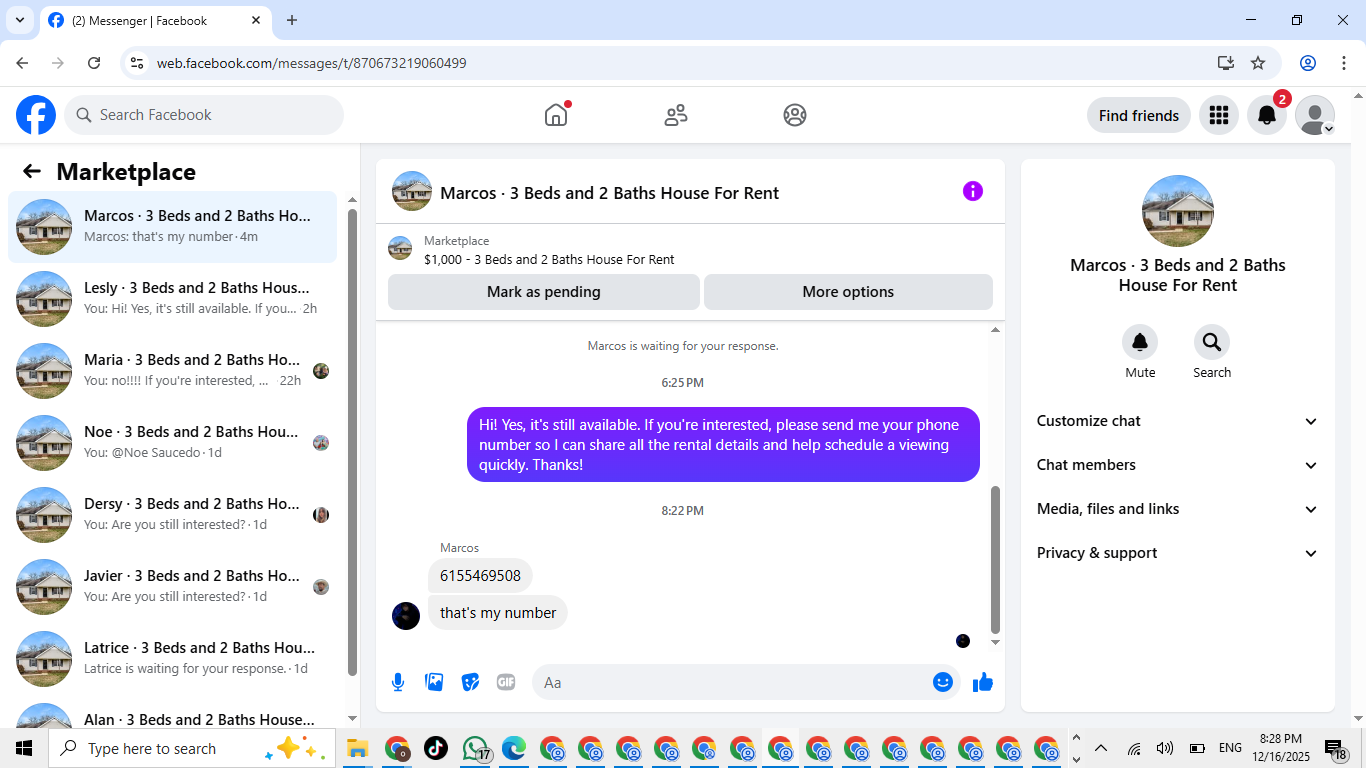This screenshot has height=768, width=1366.
Task: Expand Privacy & support section
Action: click(1178, 553)
